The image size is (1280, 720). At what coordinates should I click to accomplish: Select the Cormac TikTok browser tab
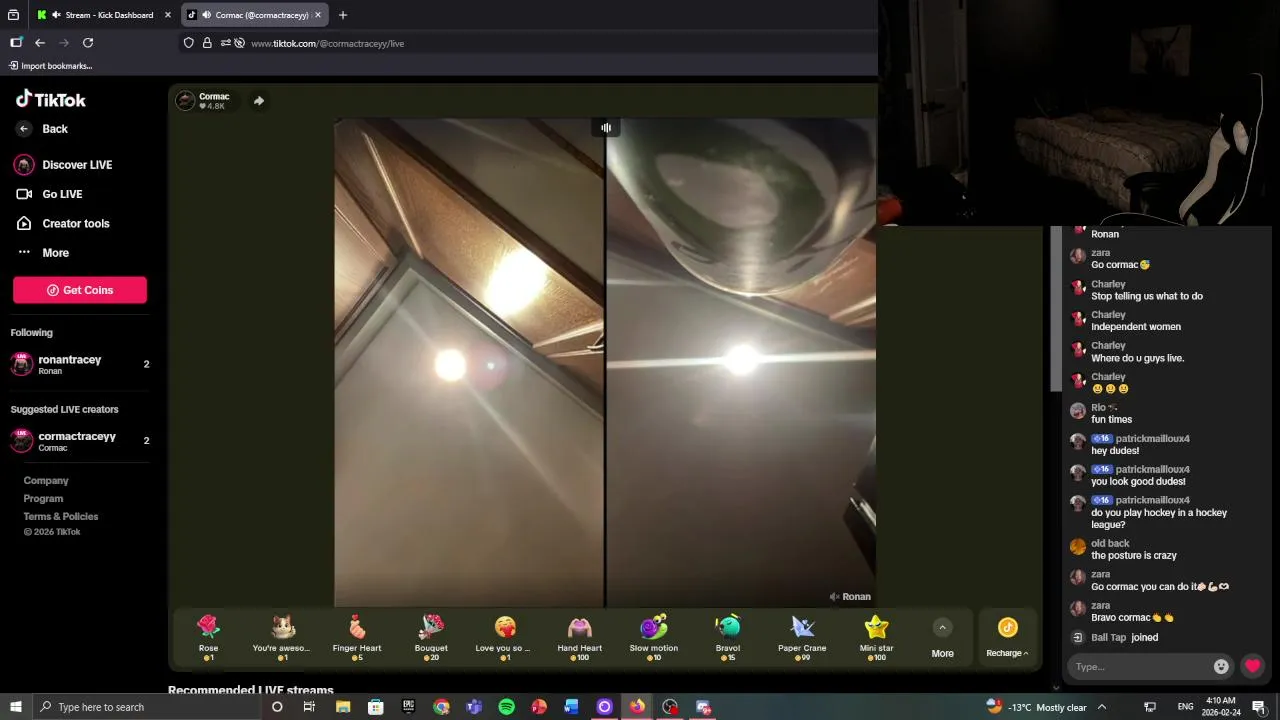(255, 15)
